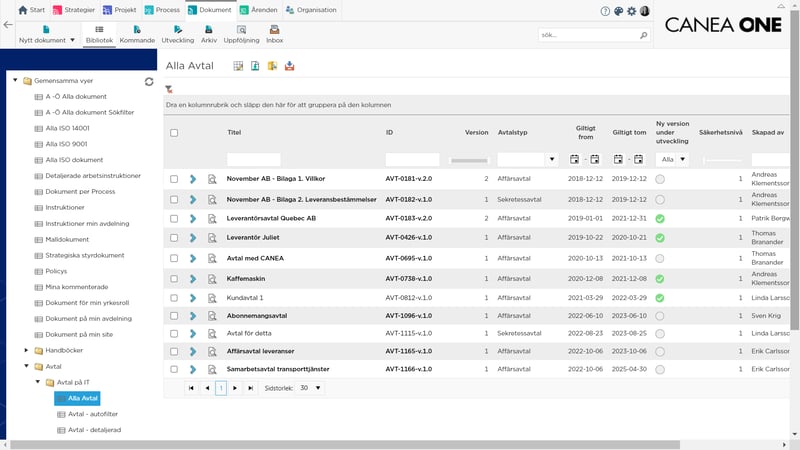The height and width of the screenshot is (450, 800).
Task: Select the Avtal - autofilter view
Action: tap(93, 414)
